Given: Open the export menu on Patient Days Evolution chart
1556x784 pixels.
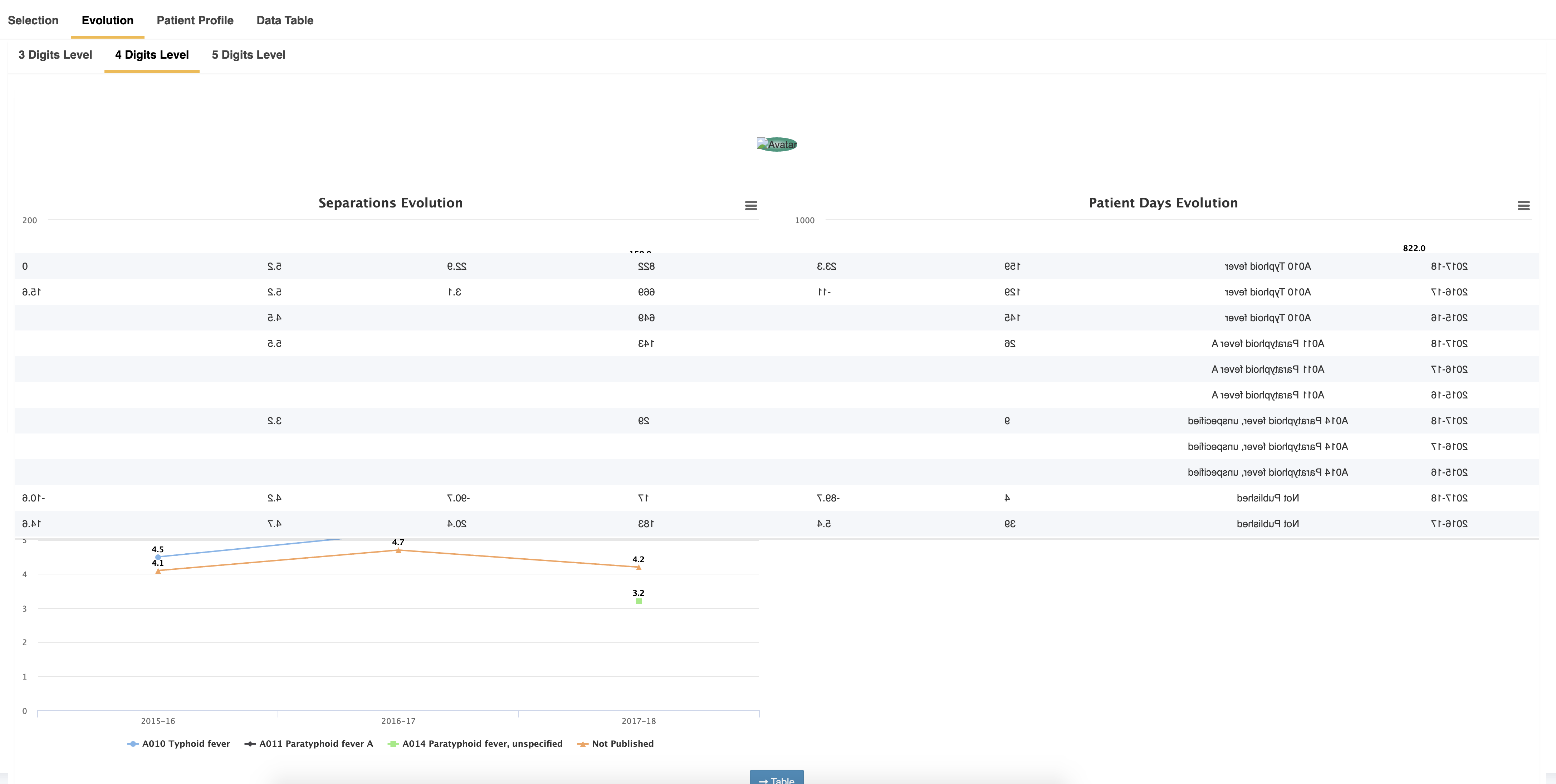Looking at the screenshot, I should (1523, 205).
